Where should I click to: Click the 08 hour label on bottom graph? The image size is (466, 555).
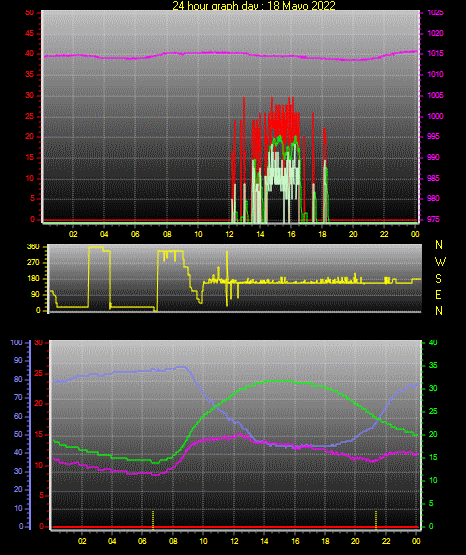point(173,541)
